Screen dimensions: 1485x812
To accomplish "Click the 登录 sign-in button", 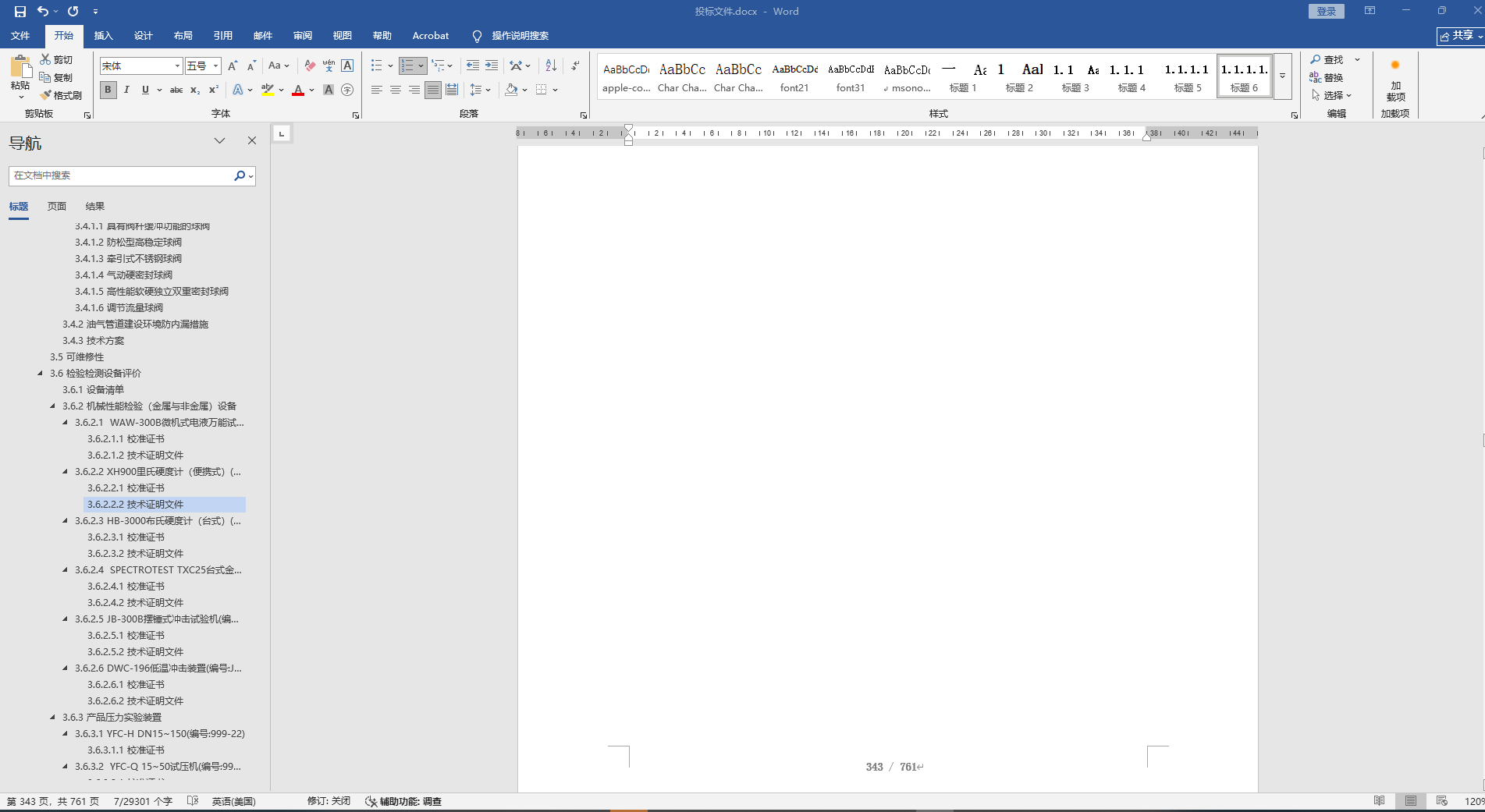I will click(1327, 11).
